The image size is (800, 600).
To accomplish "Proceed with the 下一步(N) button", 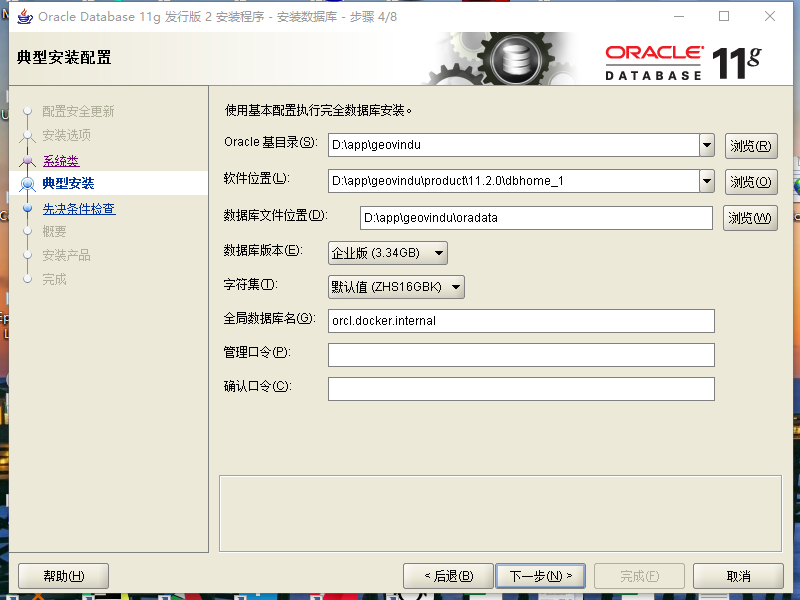I will [541, 576].
